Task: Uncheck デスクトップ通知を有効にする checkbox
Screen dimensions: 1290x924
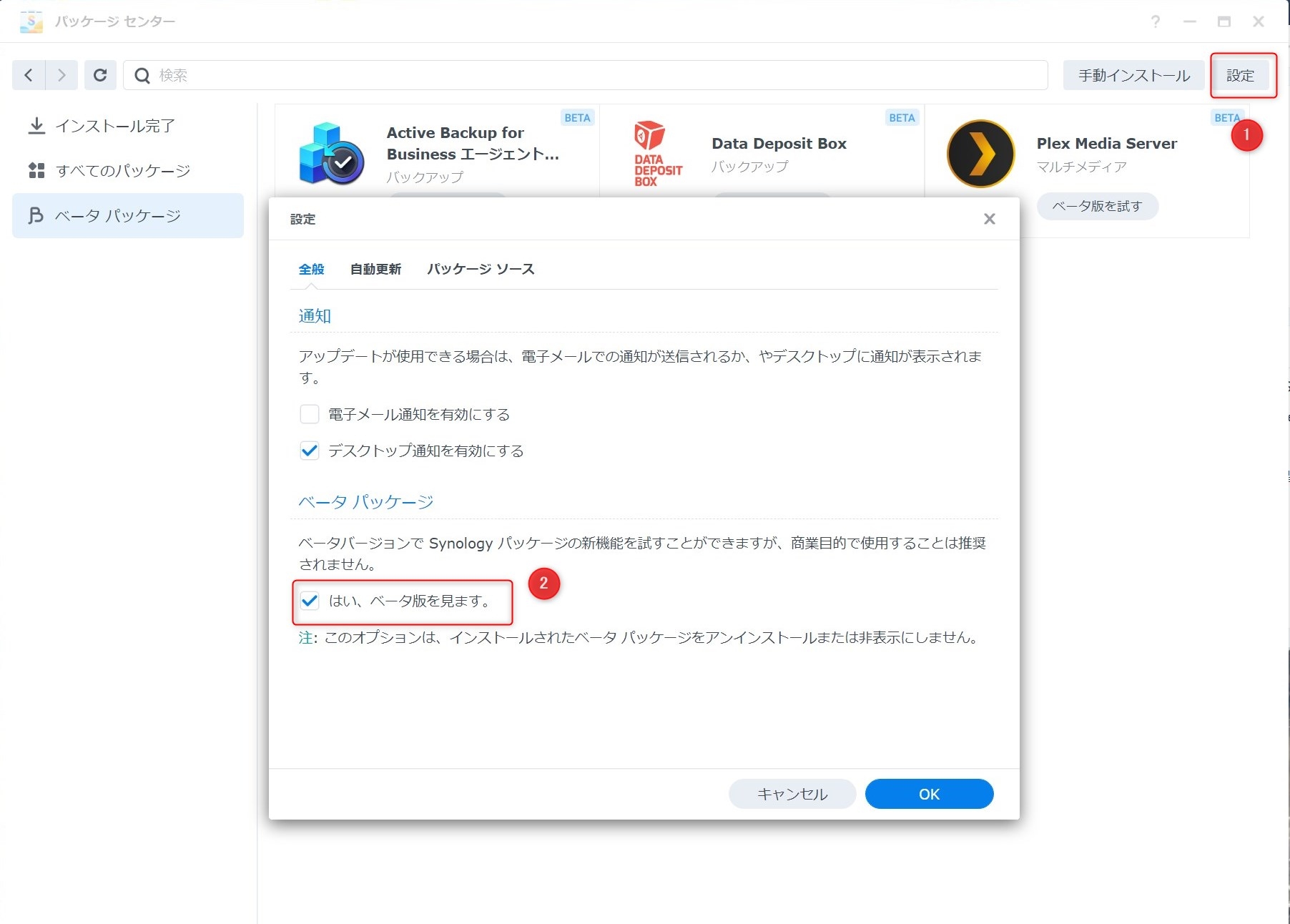Action: point(310,451)
